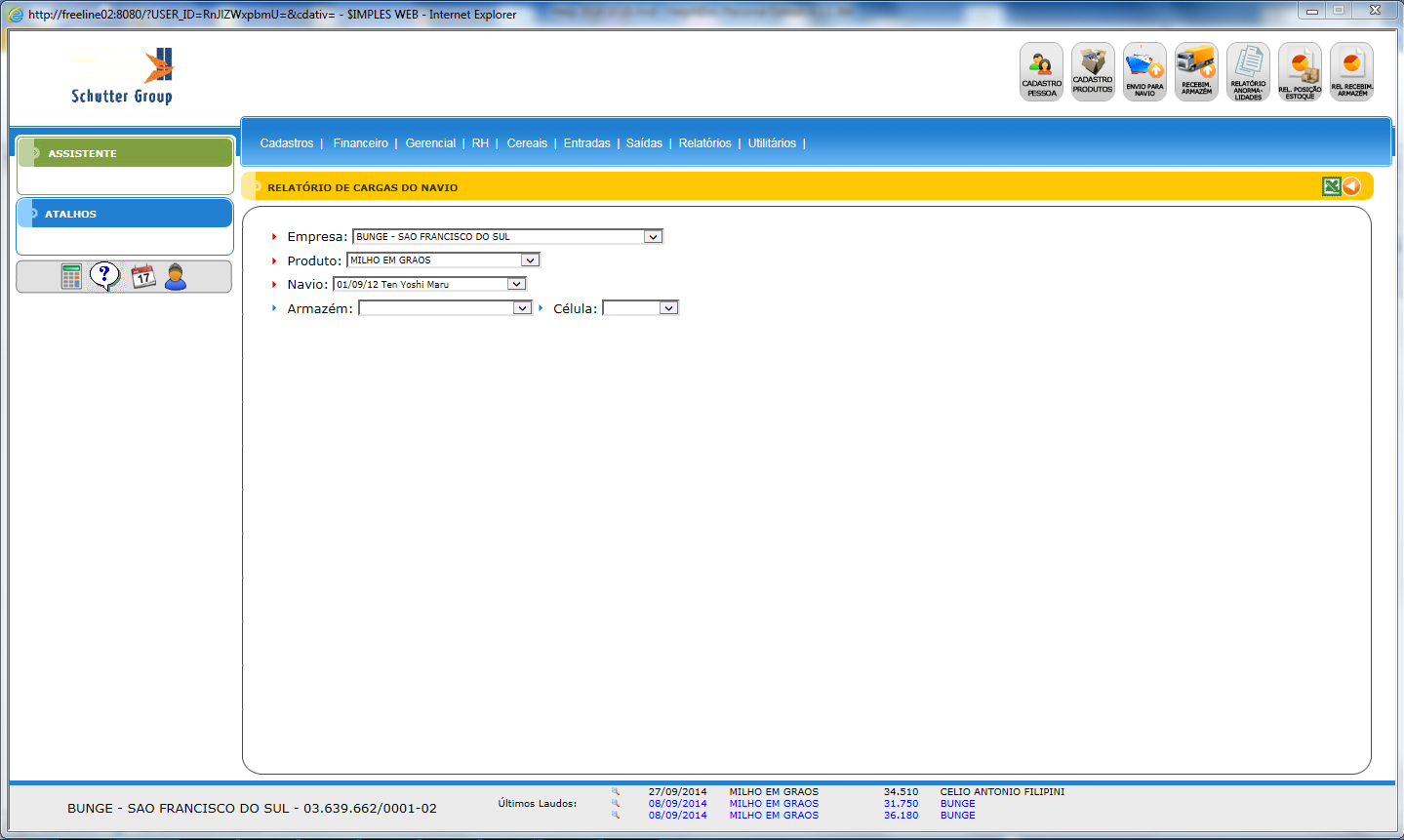This screenshot has height=840, width=1404.
Task: Open the Relatório Anormalidades icon
Action: 1248,71
